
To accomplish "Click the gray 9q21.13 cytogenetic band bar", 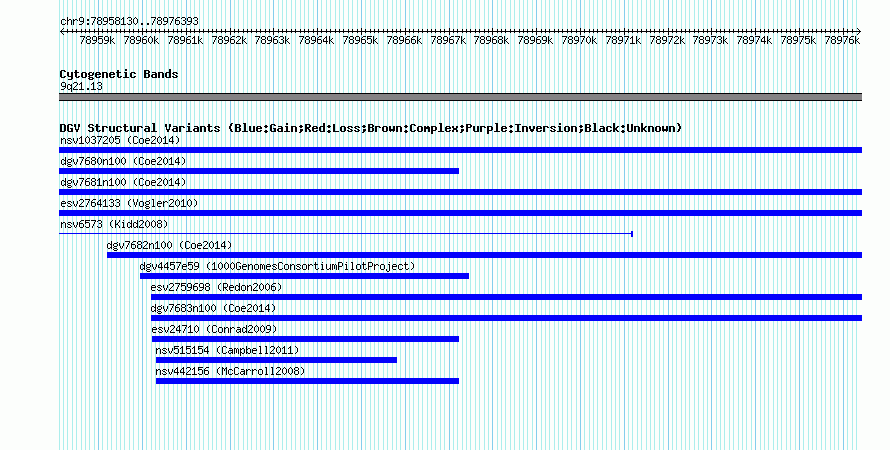I will (x=460, y=97).
